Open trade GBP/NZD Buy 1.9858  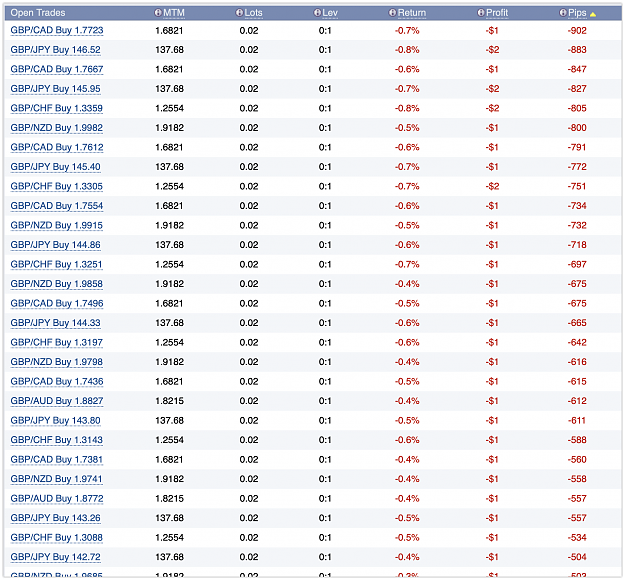[x=57, y=284]
